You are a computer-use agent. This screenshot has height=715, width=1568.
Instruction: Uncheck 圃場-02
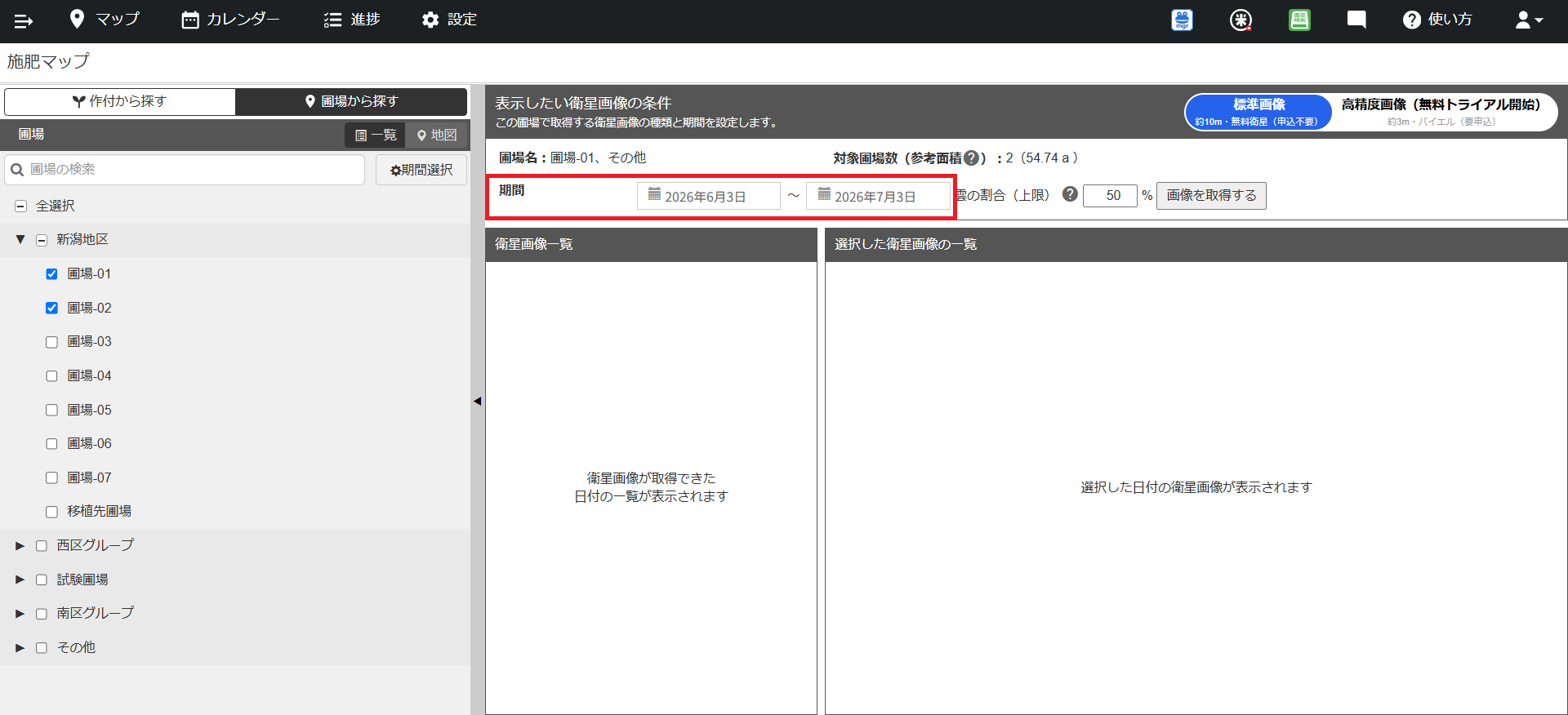coord(51,309)
